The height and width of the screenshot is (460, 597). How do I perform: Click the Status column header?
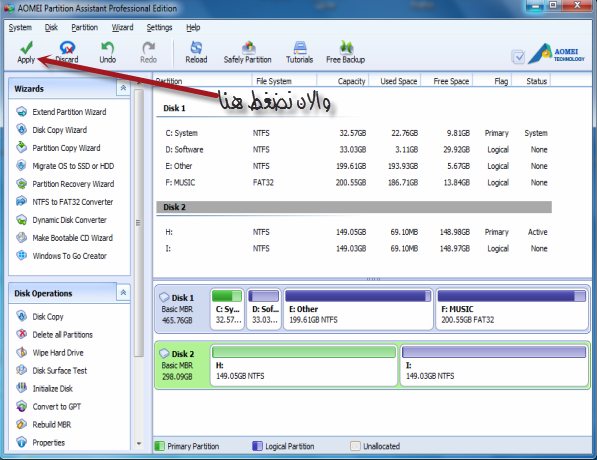[x=532, y=81]
